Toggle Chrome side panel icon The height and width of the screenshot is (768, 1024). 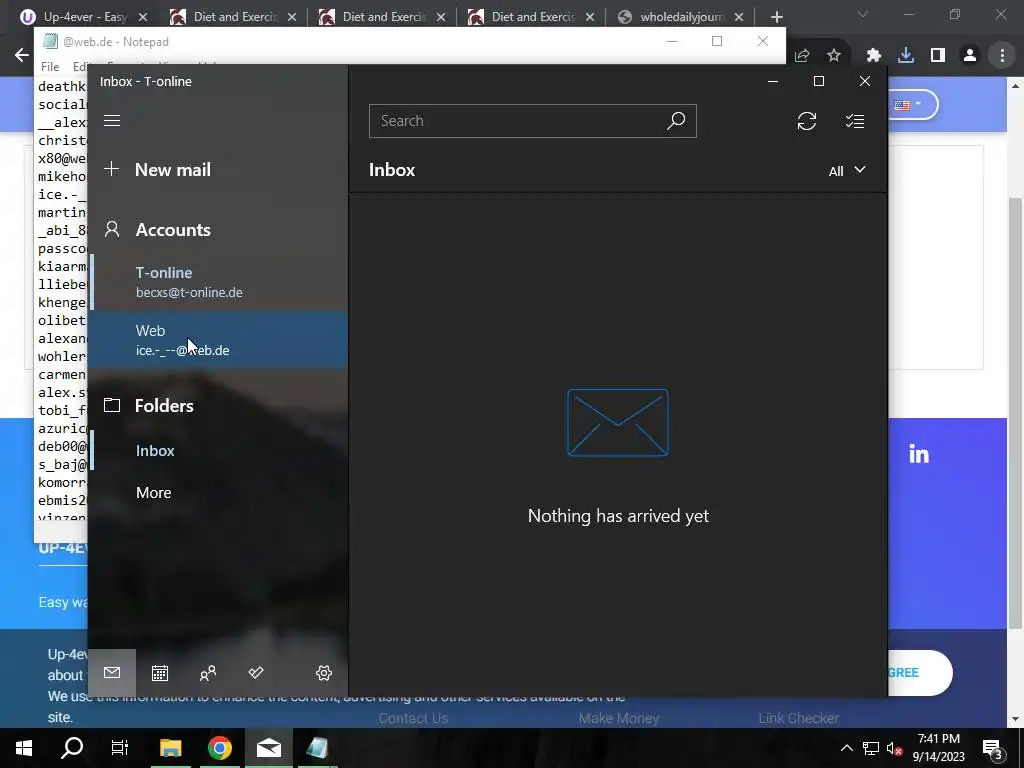click(x=938, y=56)
